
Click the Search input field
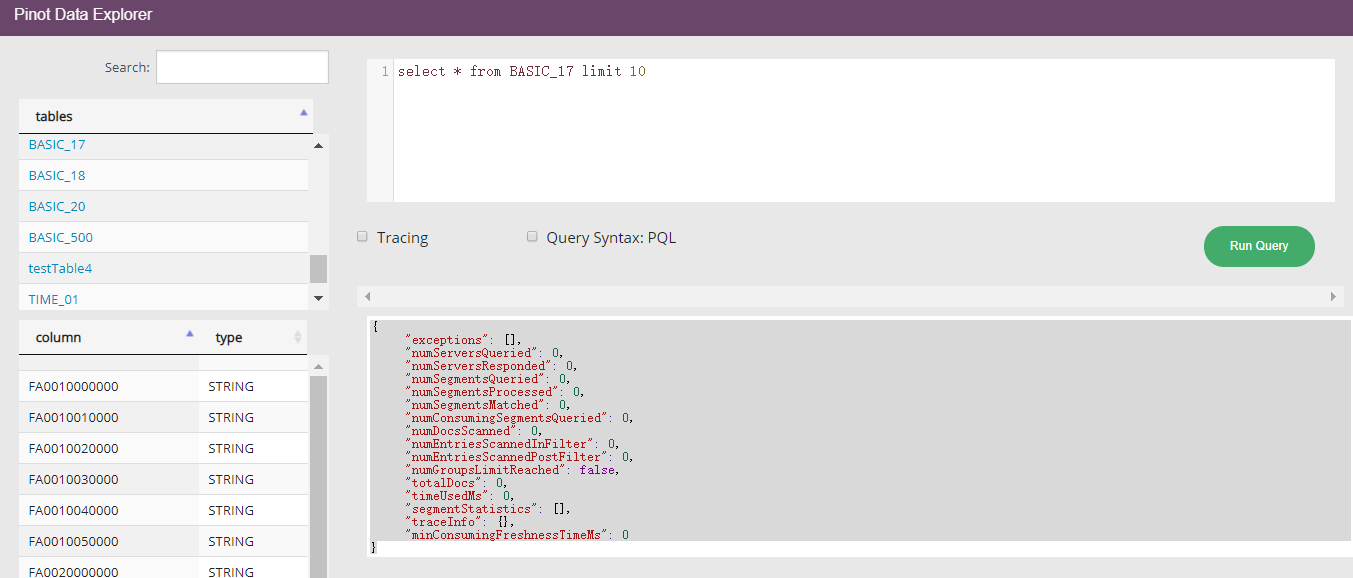tap(242, 67)
